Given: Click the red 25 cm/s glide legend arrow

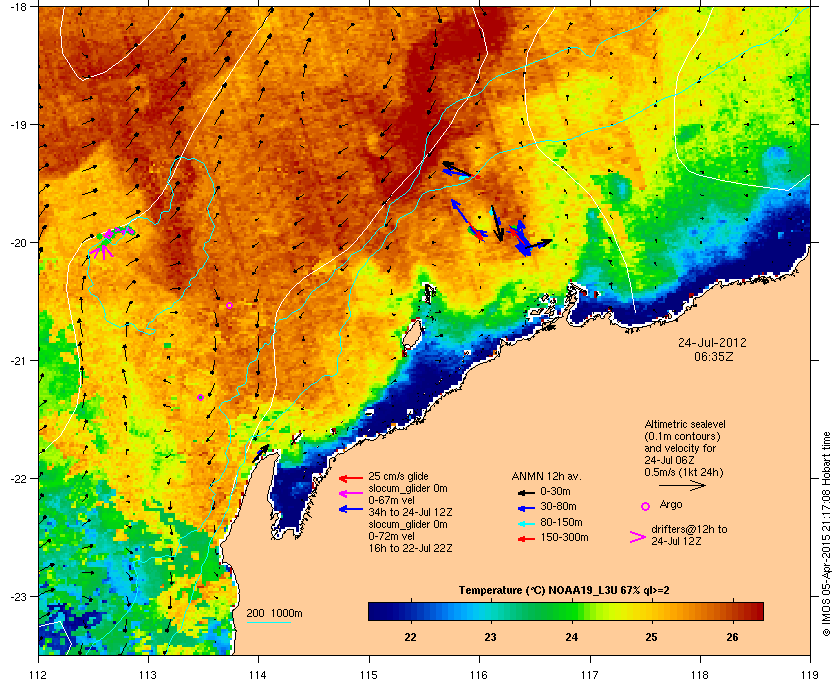Looking at the screenshot, I should pos(351,478).
